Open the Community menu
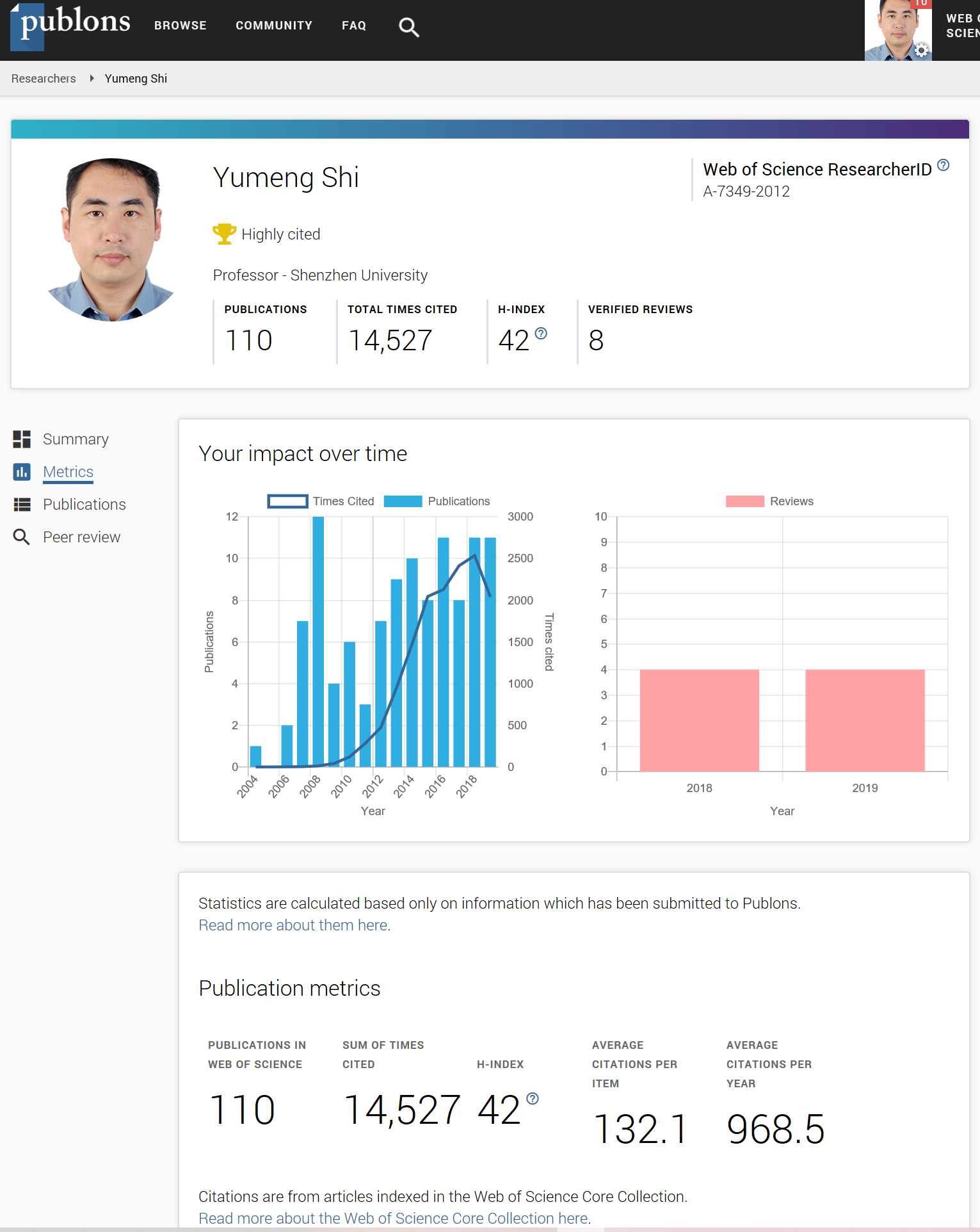 (x=274, y=26)
